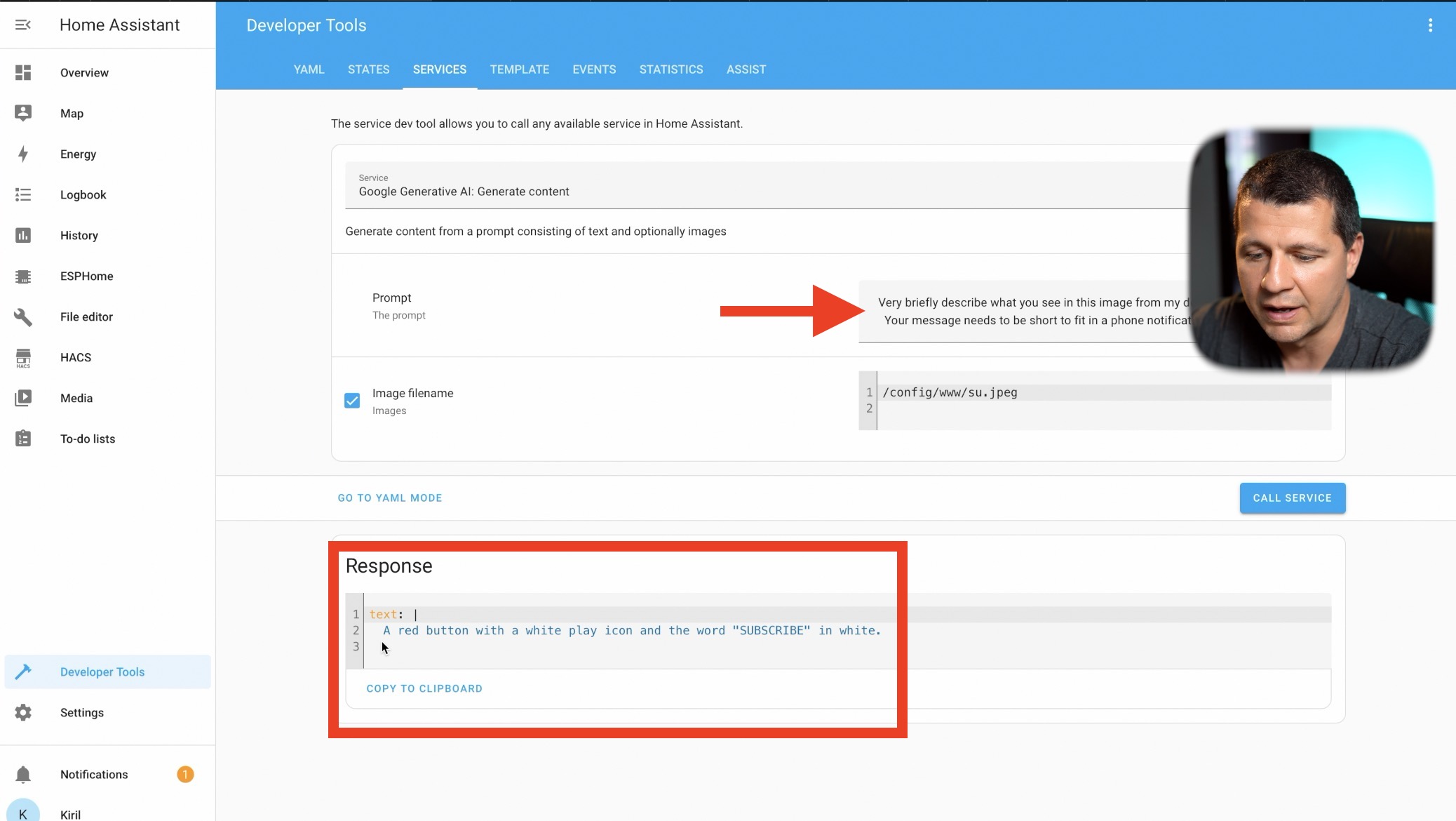Click the Settings gear sidebar icon
1456x821 pixels.
(x=24, y=712)
